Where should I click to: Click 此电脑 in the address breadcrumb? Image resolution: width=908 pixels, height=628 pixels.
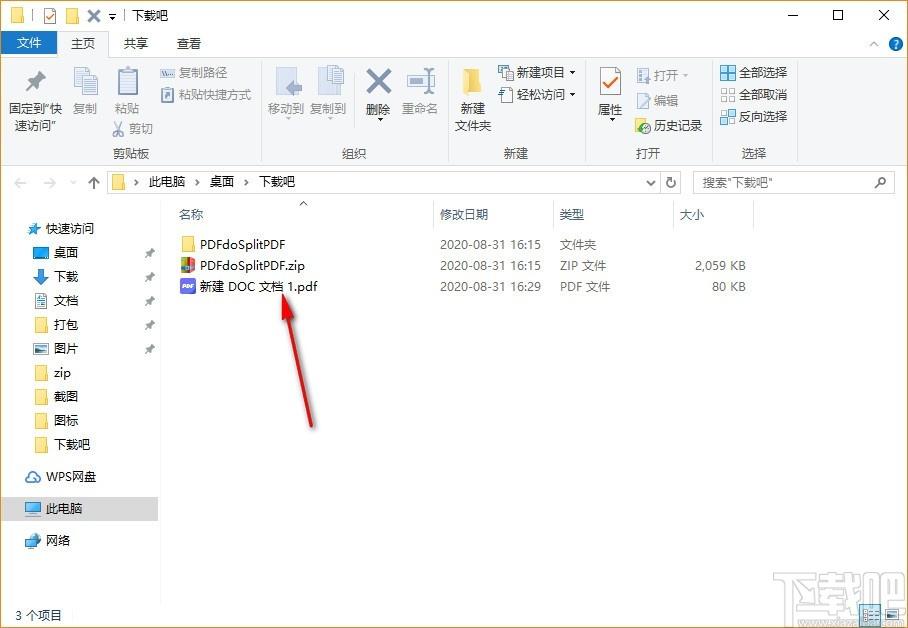pos(167,182)
